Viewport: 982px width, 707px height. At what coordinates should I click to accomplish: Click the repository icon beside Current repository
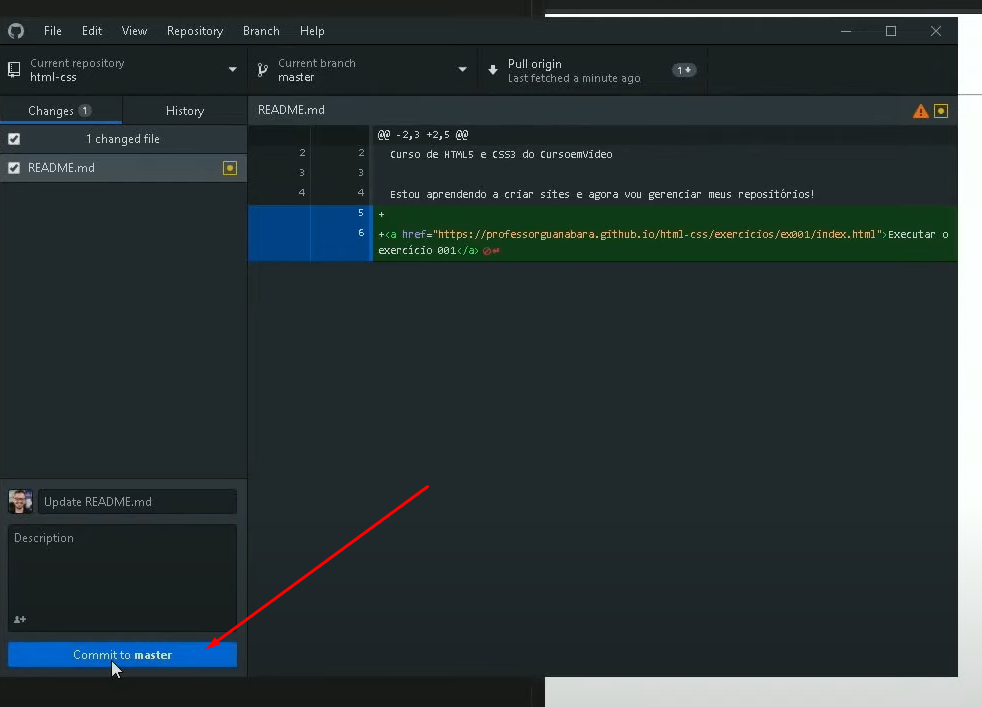[14, 70]
